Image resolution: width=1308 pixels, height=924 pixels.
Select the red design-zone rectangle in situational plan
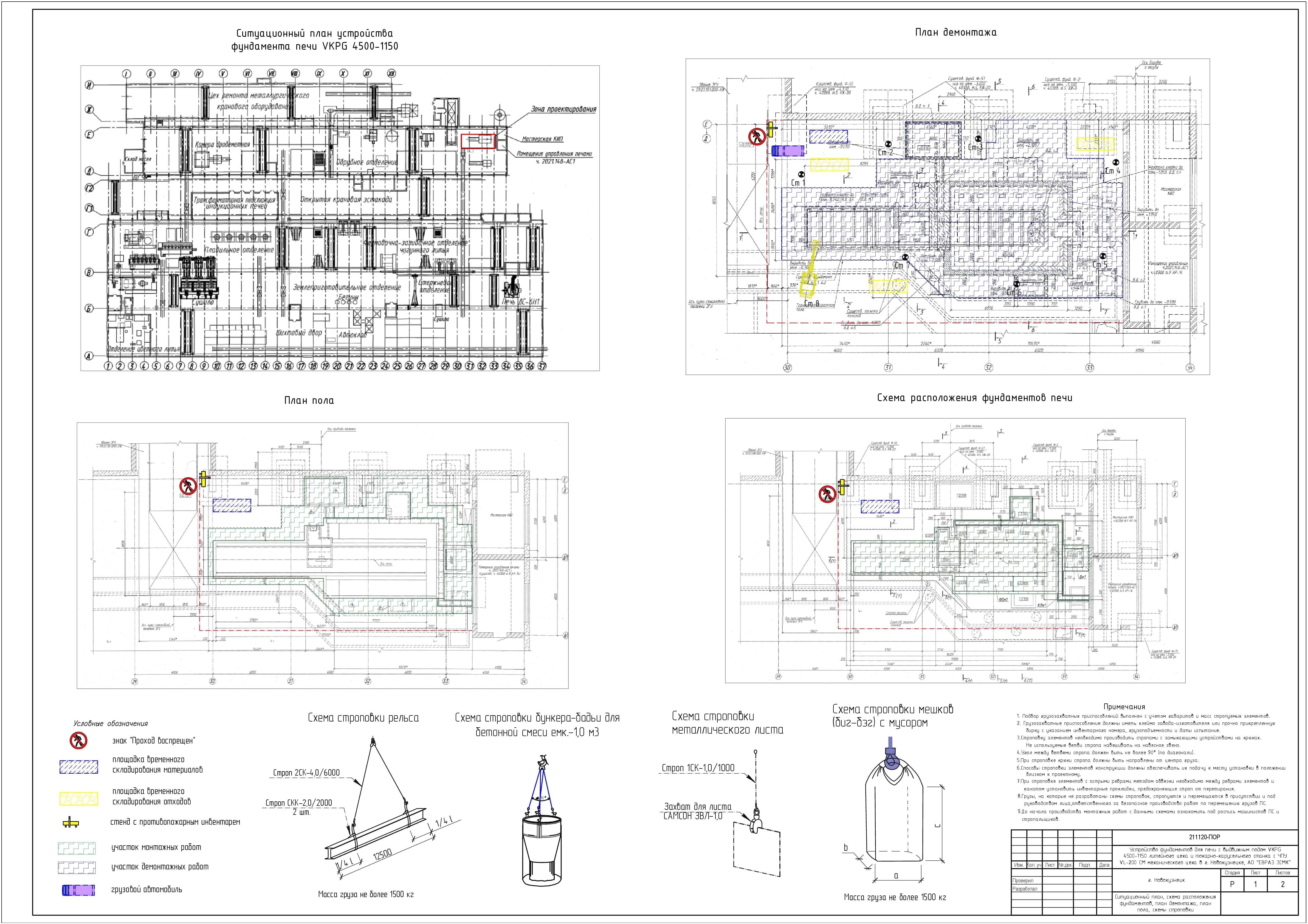coord(478,141)
